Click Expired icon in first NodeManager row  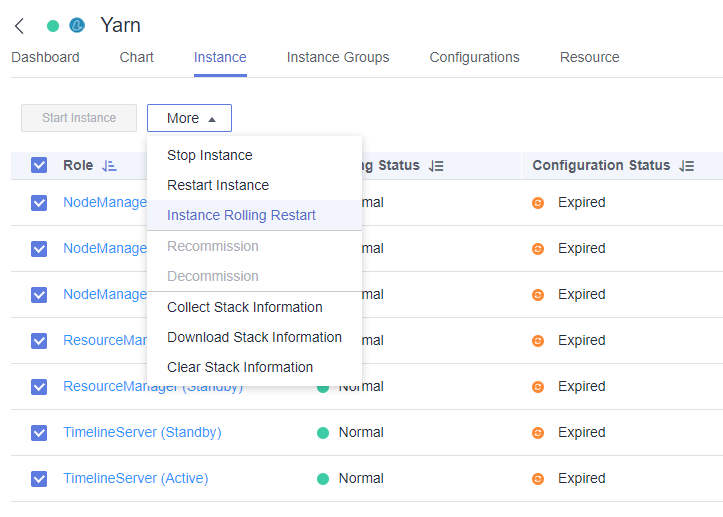click(x=538, y=203)
